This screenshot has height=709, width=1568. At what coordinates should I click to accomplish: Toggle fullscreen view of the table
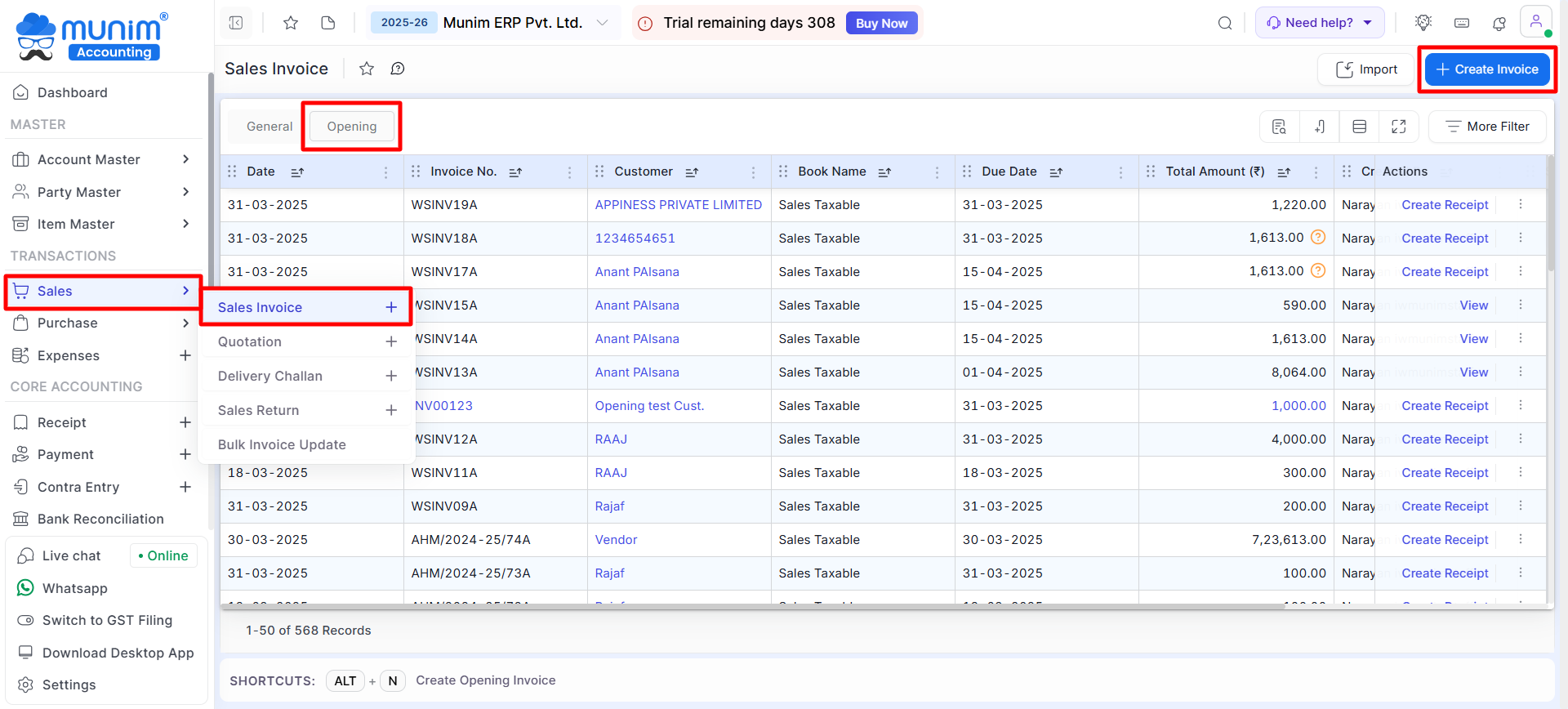(x=1398, y=127)
